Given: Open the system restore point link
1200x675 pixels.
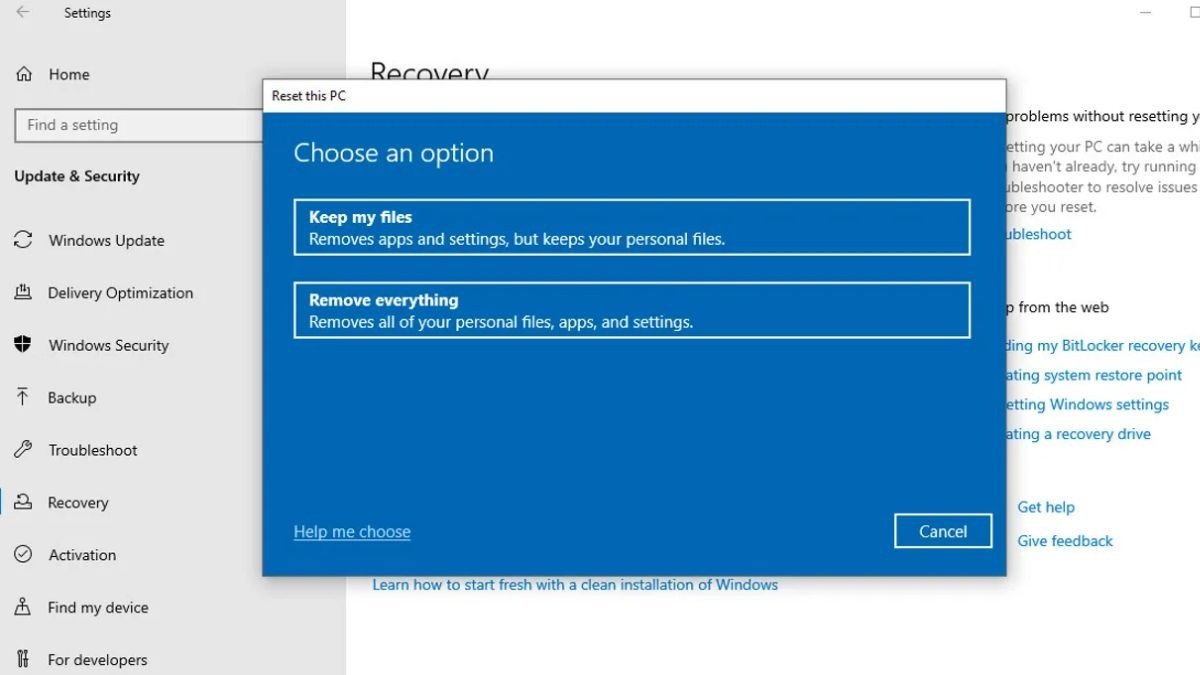Looking at the screenshot, I should (1094, 375).
